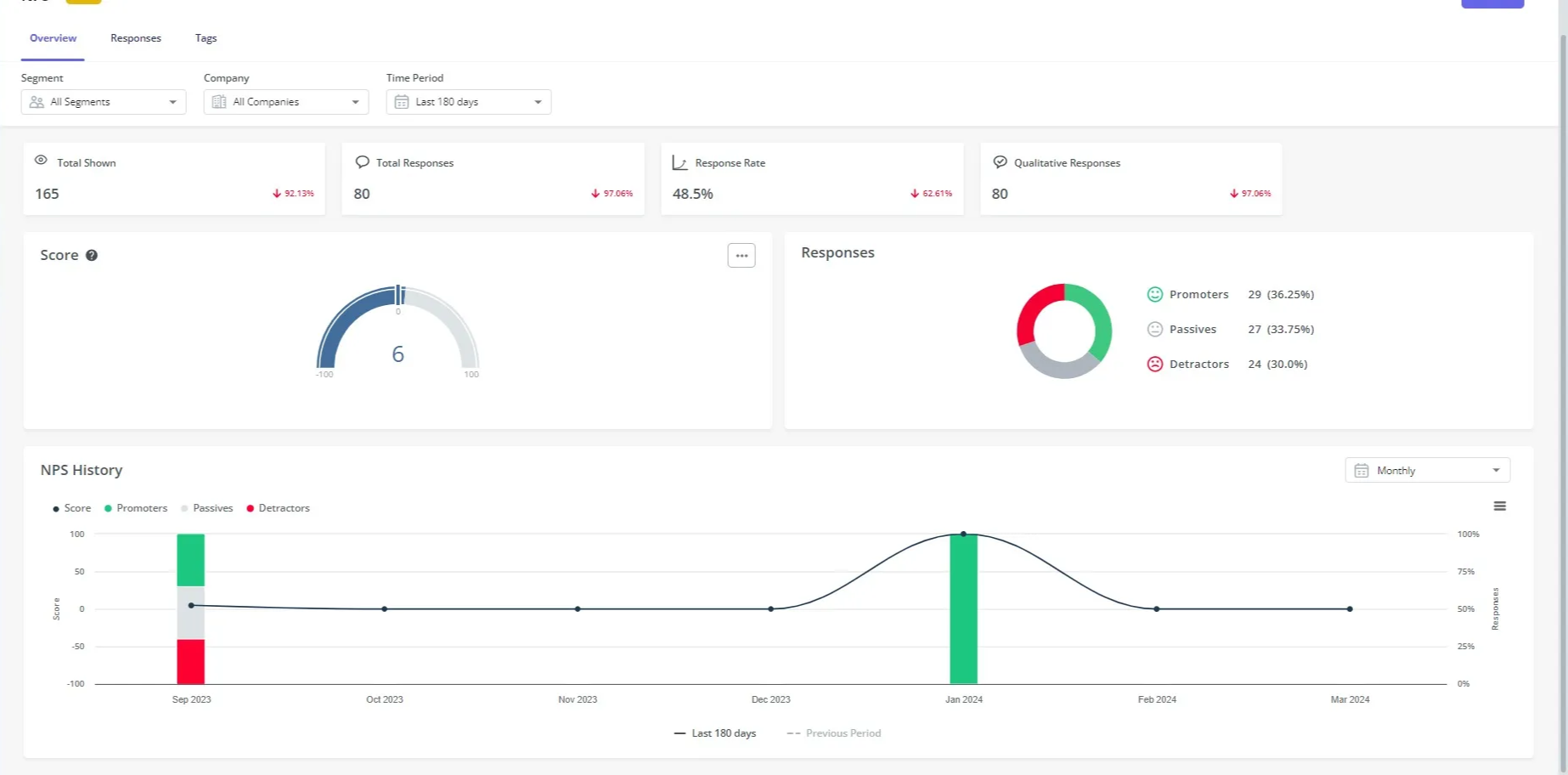This screenshot has width=1568, height=775.
Task: Click the purple button in top right corner
Action: coord(1492,3)
